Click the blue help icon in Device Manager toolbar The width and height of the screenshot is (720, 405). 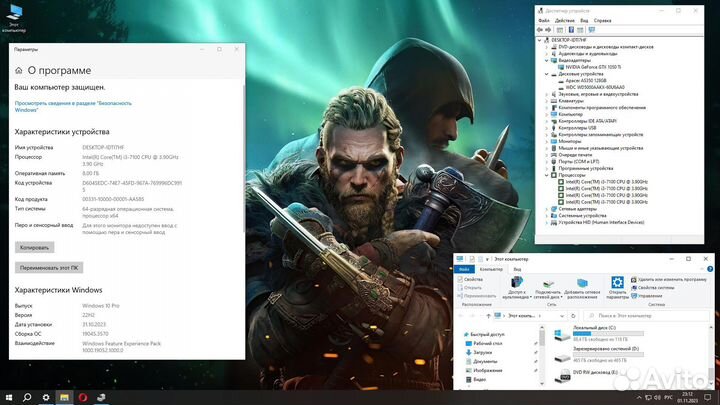click(x=571, y=30)
